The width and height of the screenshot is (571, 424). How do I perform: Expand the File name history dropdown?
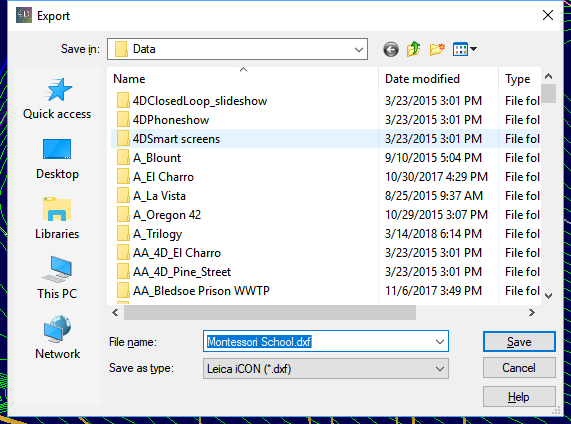(x=440, y=342)
